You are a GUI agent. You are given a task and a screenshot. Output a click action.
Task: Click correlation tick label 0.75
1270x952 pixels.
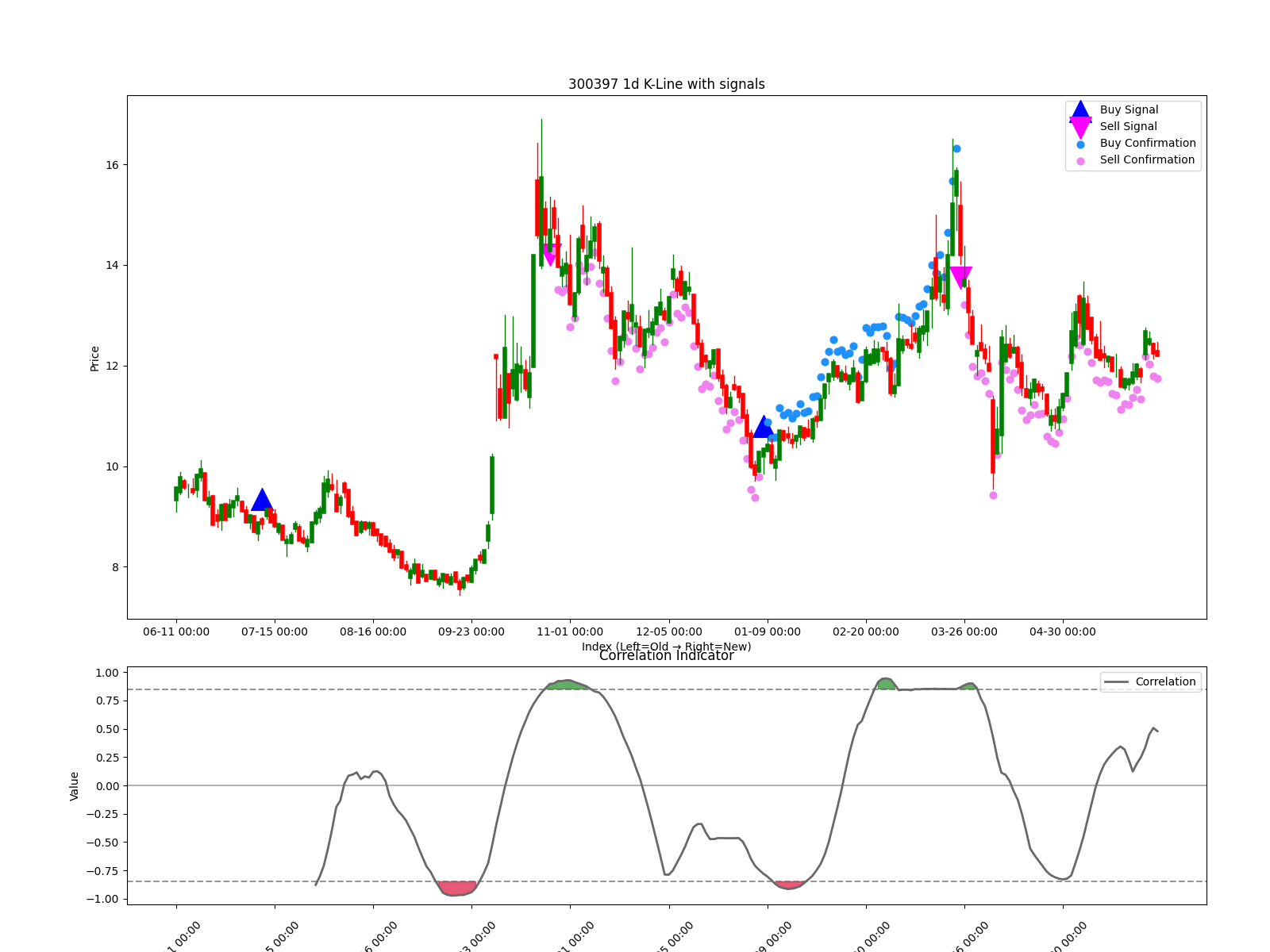click(x=107, y=701)
